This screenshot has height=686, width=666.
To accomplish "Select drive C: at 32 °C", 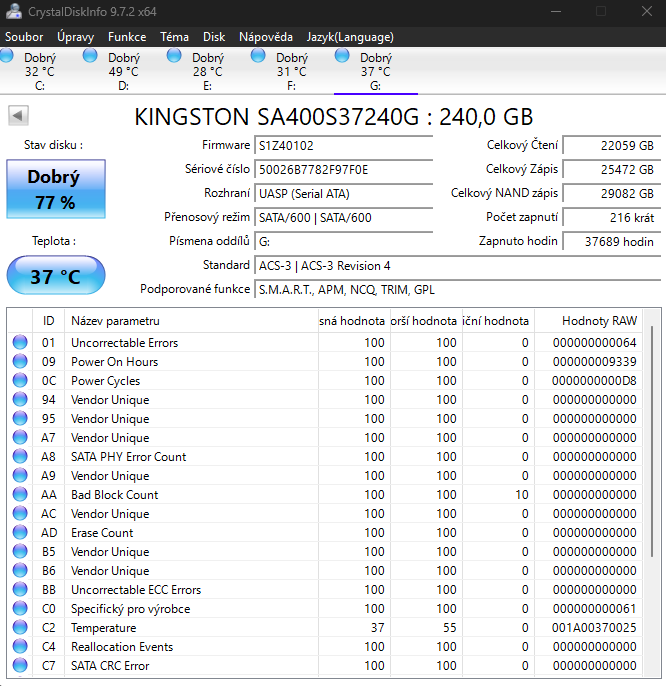I will pyautogui.click(x=39, y=71).
